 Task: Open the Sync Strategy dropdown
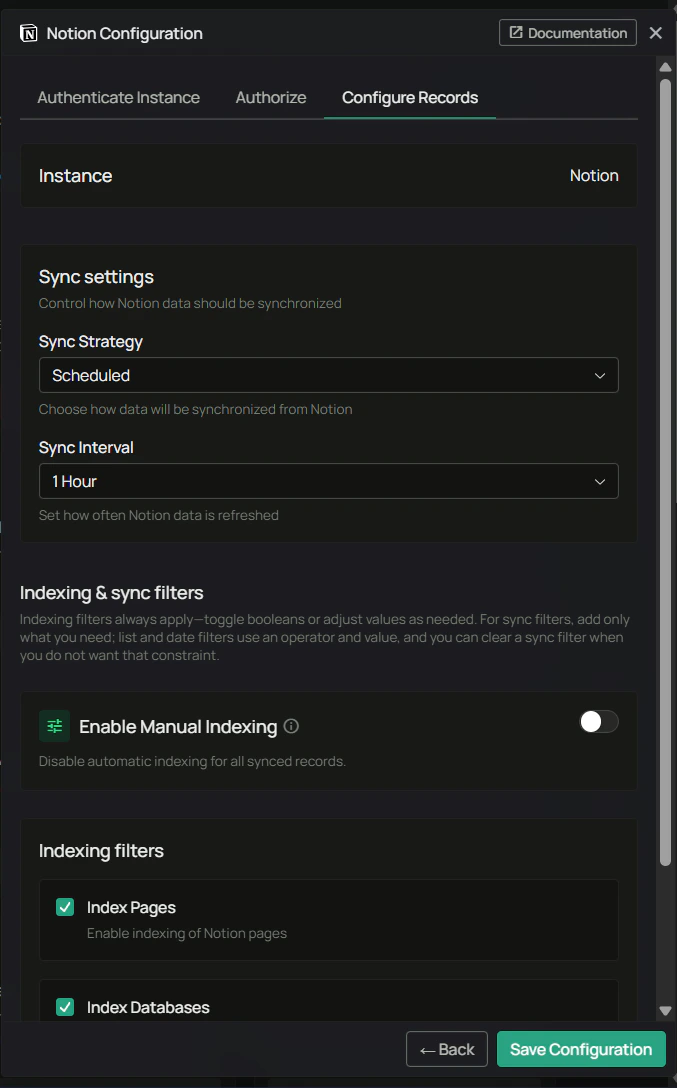(x=329, y=375)
